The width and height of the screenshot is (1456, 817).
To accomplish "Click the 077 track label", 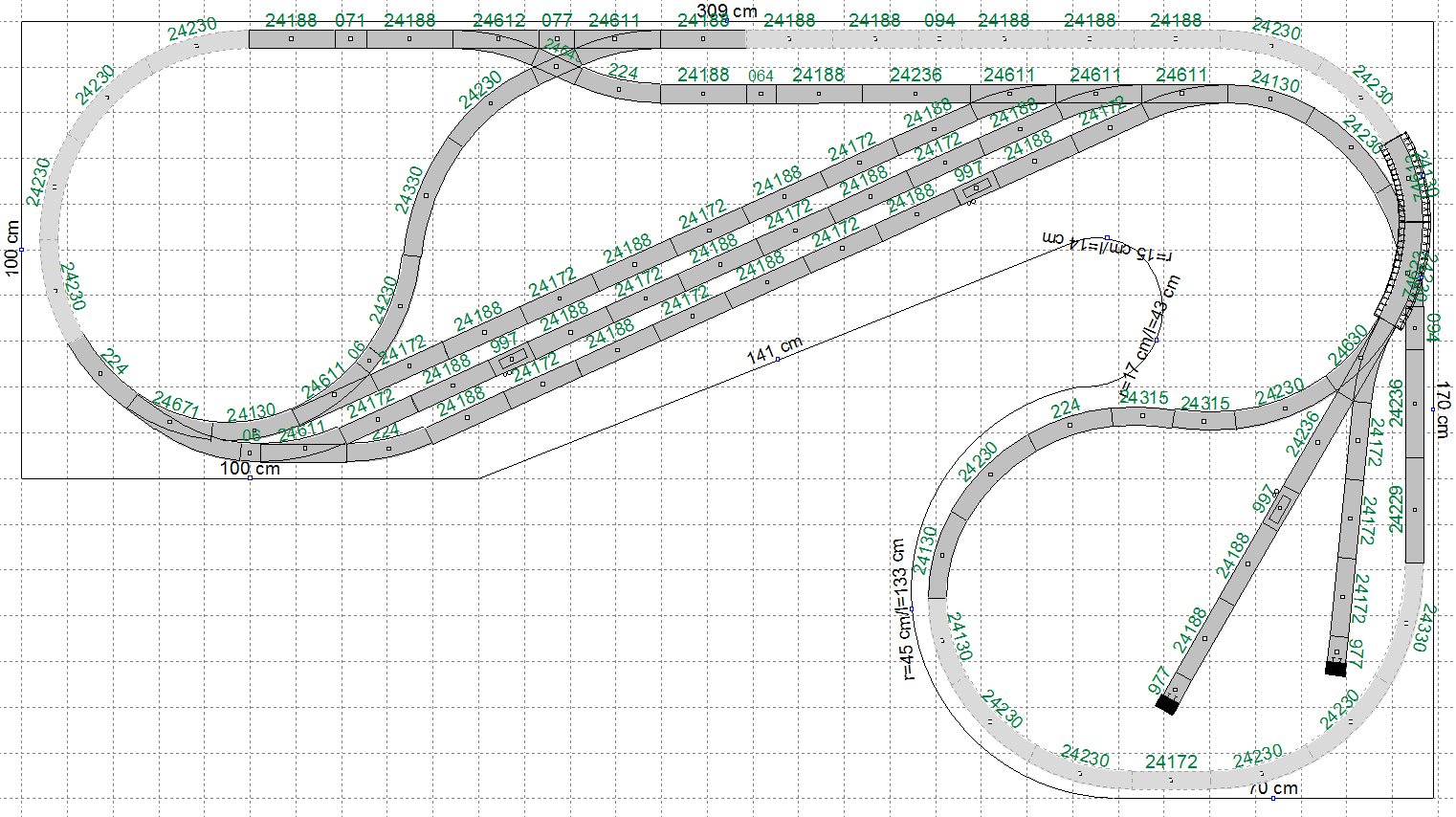I will click(557, 20).
